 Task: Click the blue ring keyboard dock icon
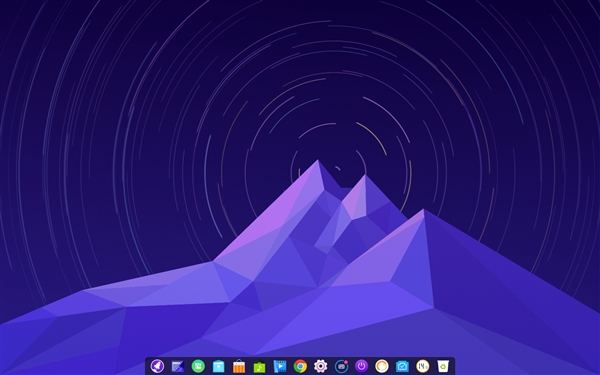click(341, 366)
